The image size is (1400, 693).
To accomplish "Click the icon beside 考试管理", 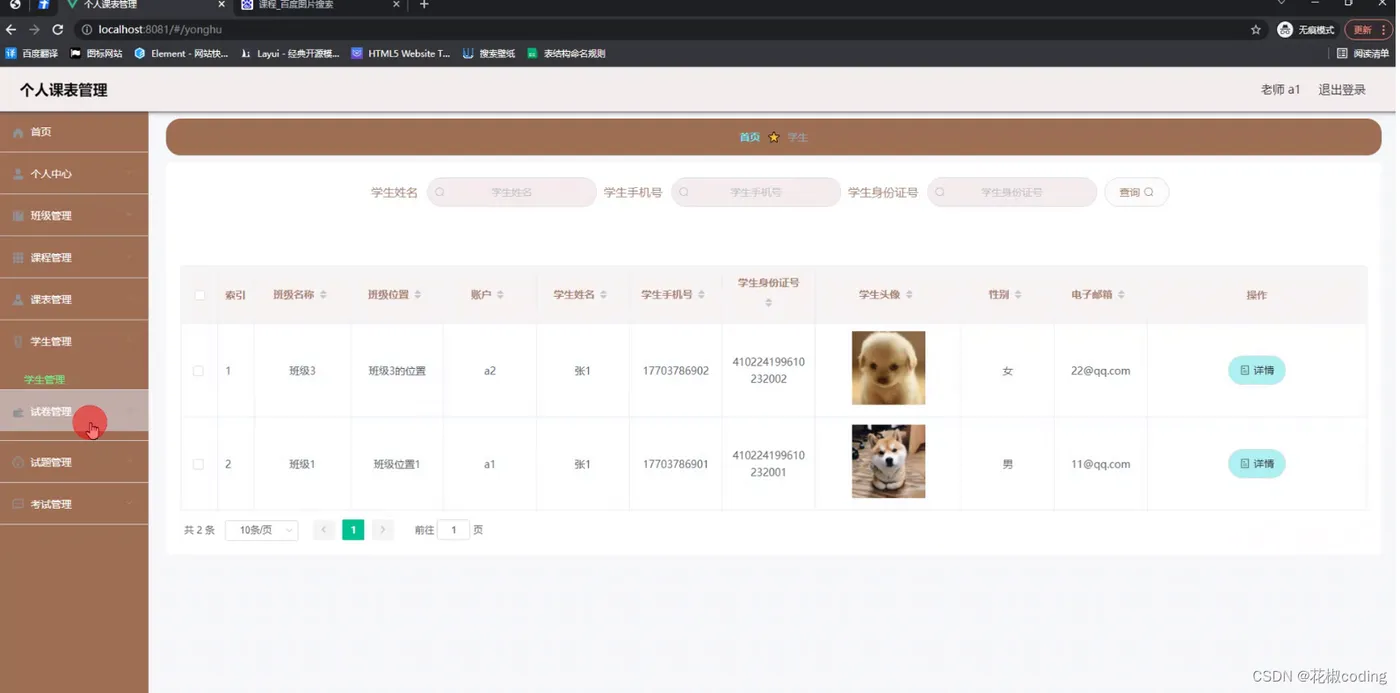I will tap(18, 505).
